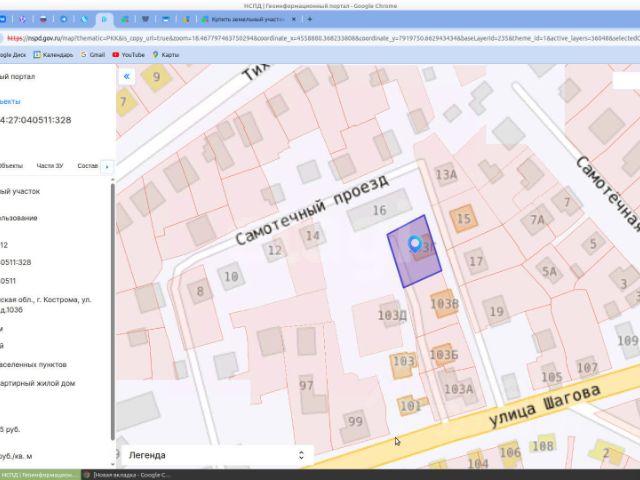This screenshot has width=640, height=480.
Task: Close the 'Купить земельный участок' tab
Action: click(293, 19)
